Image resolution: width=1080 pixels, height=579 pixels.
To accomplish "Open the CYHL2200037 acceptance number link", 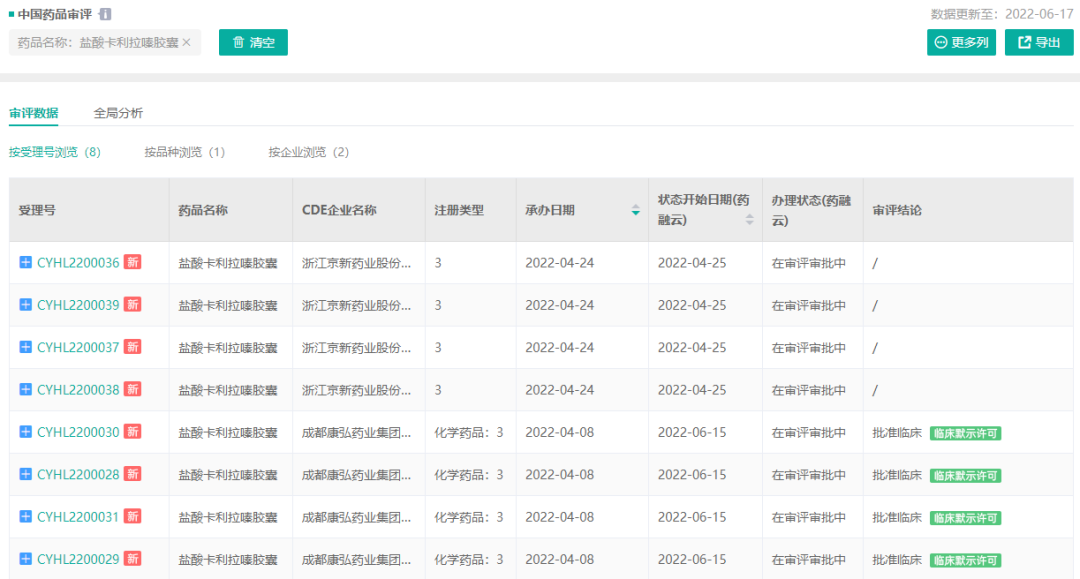I will point(78,347).
